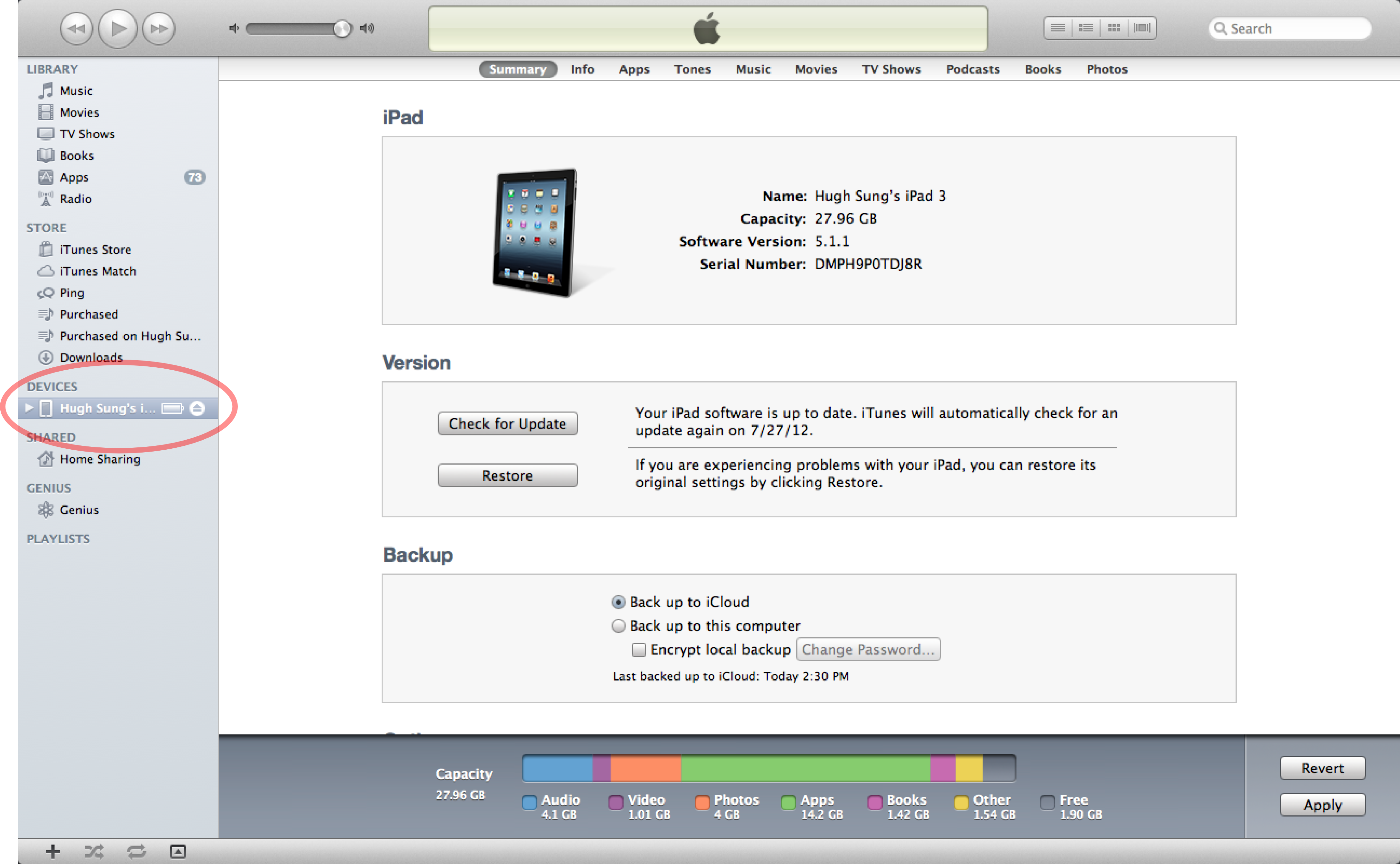Click the Search field
This screenshot has width=1400, height=864.
click(1290, 29)
